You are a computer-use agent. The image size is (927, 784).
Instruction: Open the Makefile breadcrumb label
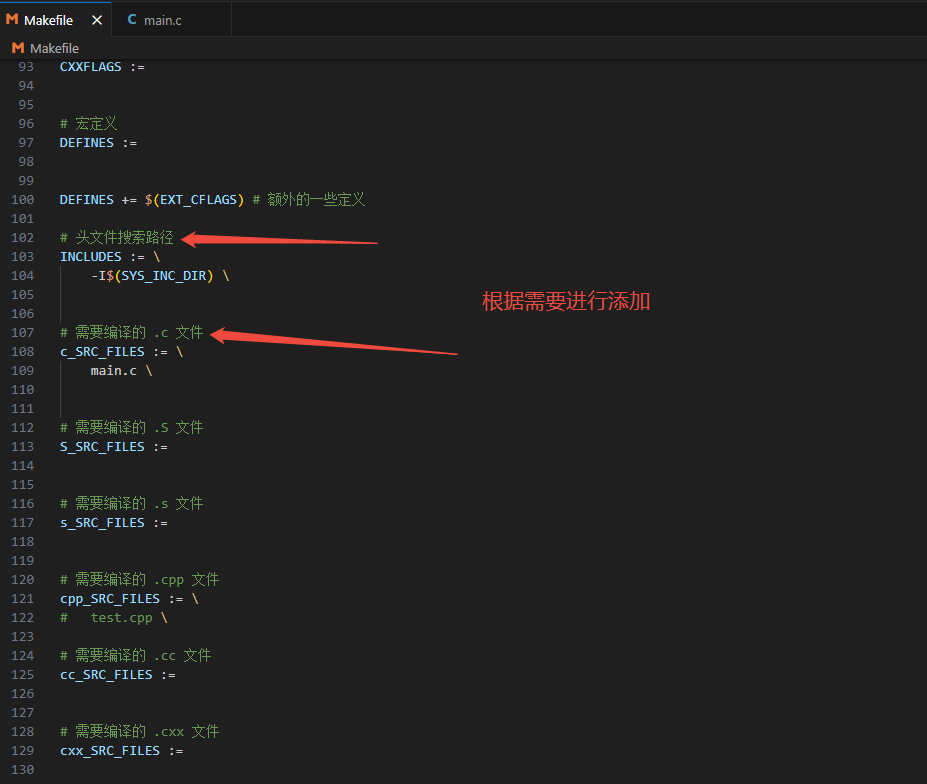pyautogui.click(x=54, y=48)
